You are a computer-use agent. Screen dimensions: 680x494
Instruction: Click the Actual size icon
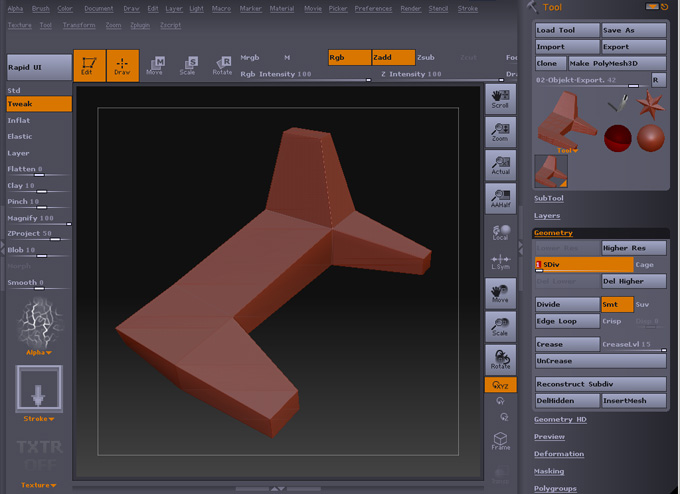(x=500, y=164)
